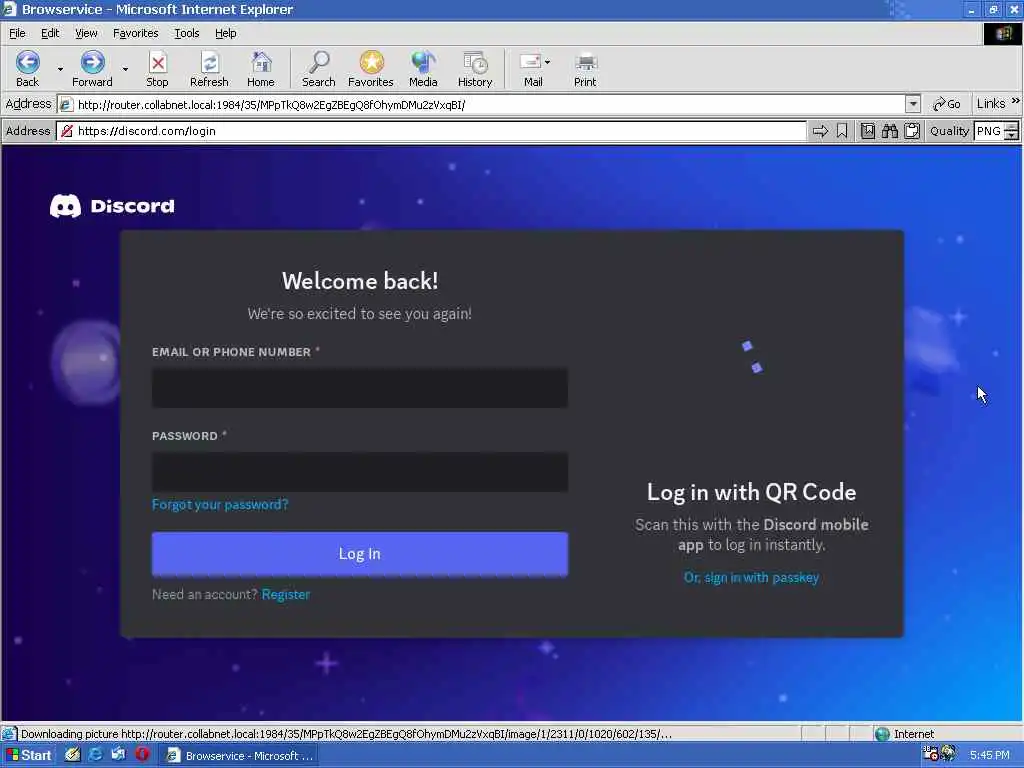Screen dimensions: 1024x768
Task: Select Browservice taskbar window button
Action: (240, 756)
